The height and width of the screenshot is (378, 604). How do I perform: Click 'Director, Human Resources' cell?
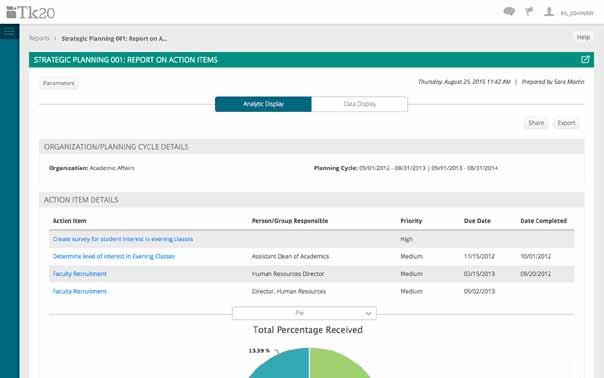pos(289,291)
